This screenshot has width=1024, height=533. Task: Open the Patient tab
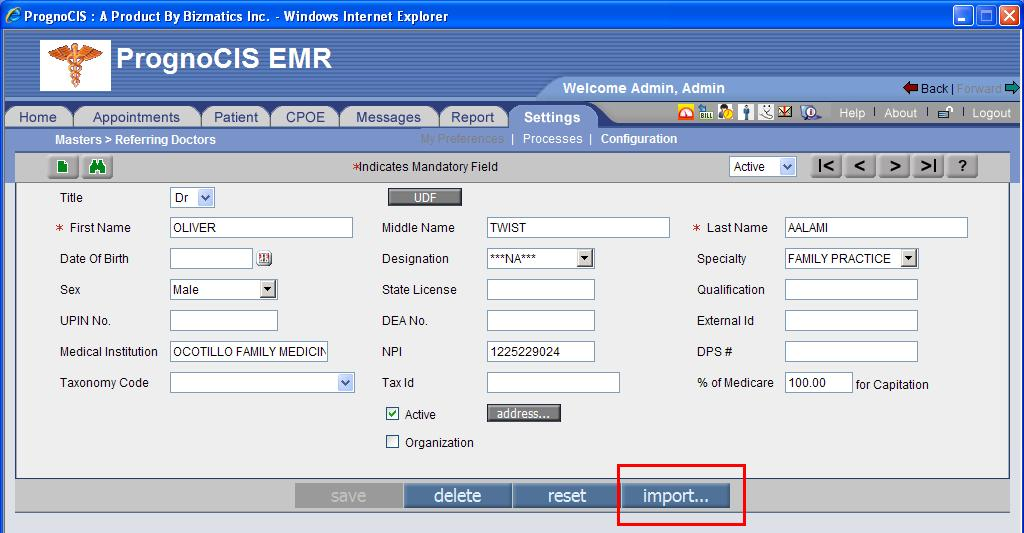(x=236, y=117)
